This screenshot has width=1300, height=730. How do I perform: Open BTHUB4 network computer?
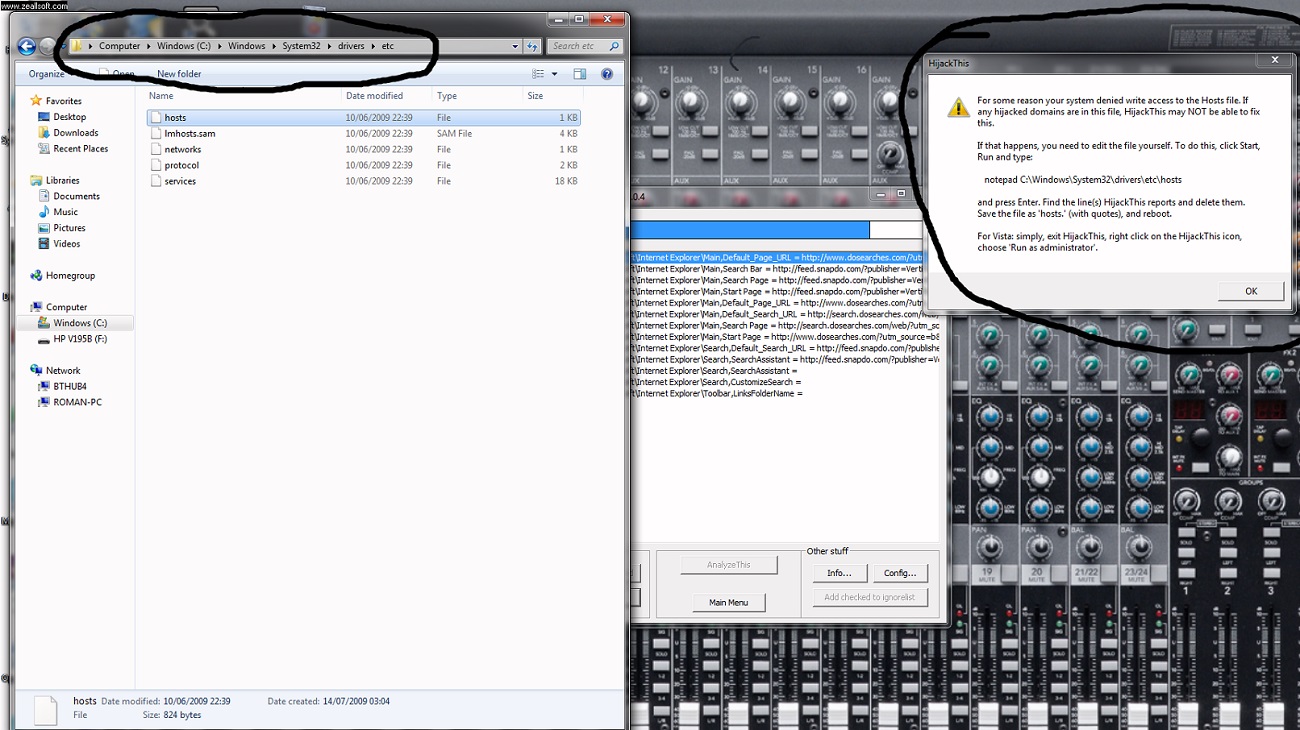[69, 386]
